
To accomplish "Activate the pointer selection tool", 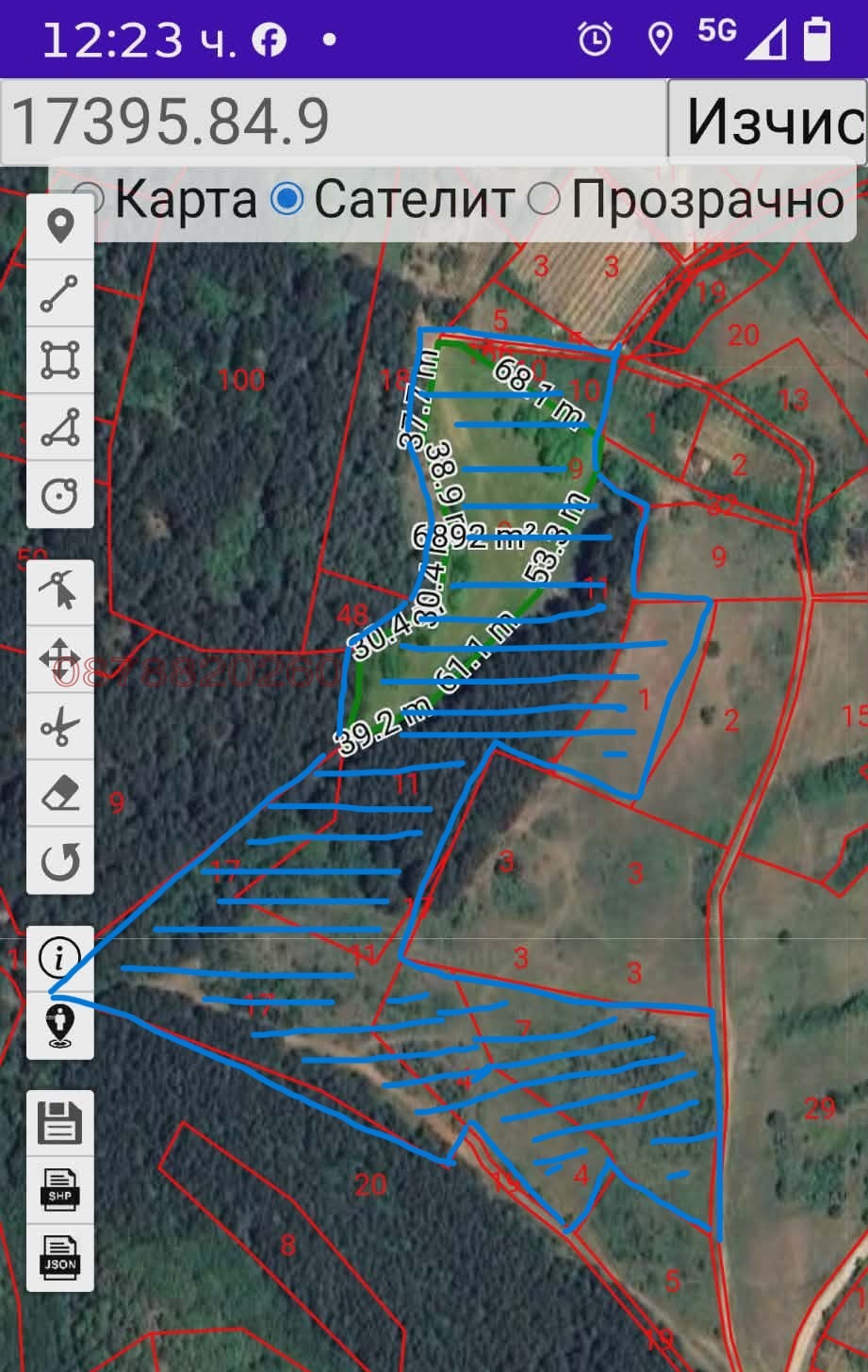I will pos(60,591).
